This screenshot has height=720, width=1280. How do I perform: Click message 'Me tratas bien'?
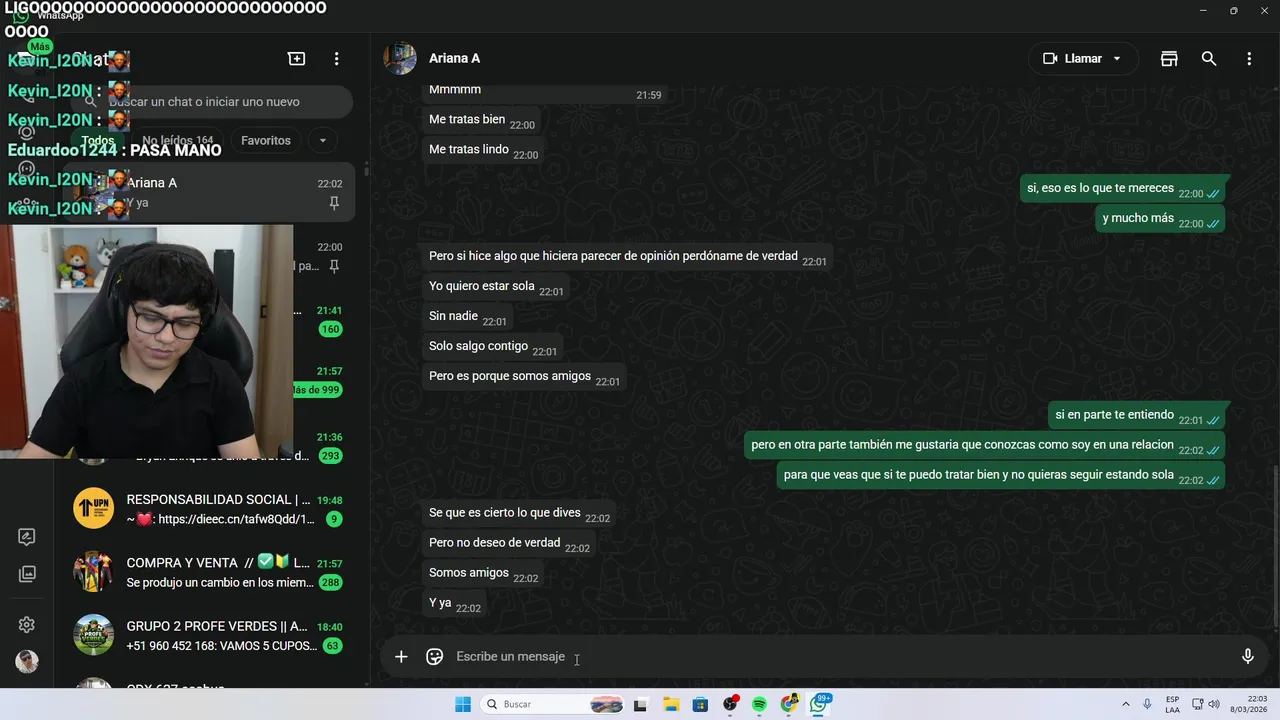(482, 121)
